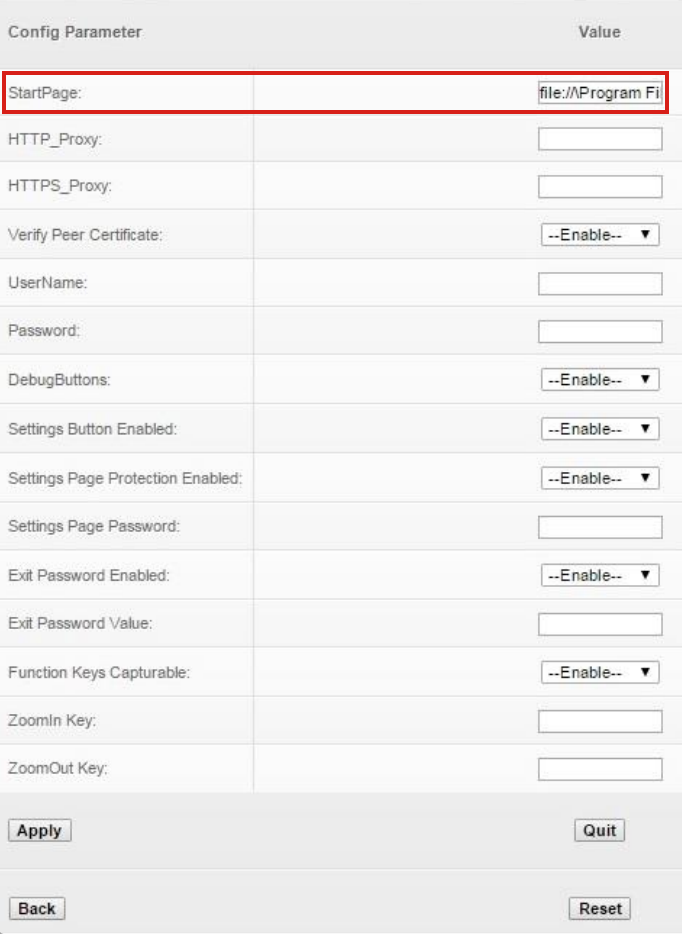Click the StartPage input field
The height and width of the screenshot is (934, 682).
(x=599, y=93)
